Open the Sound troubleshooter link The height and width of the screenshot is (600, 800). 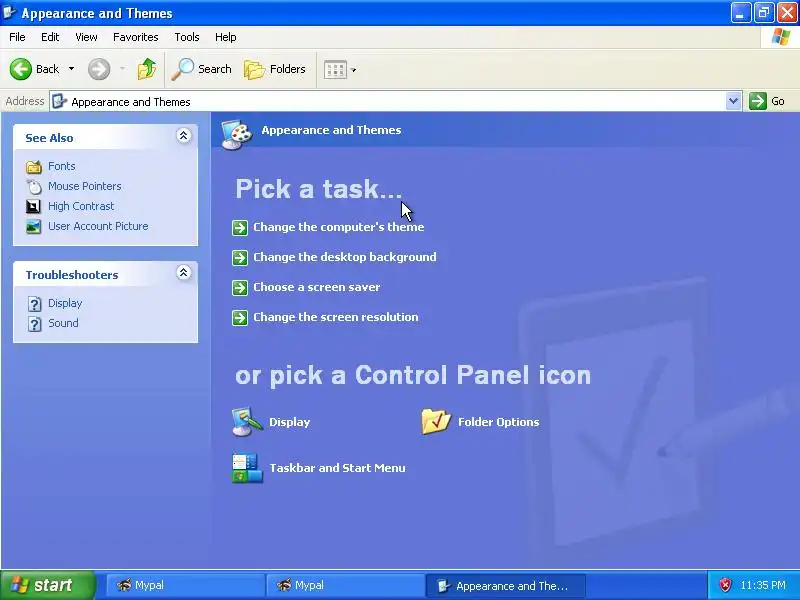coord(63,323)
